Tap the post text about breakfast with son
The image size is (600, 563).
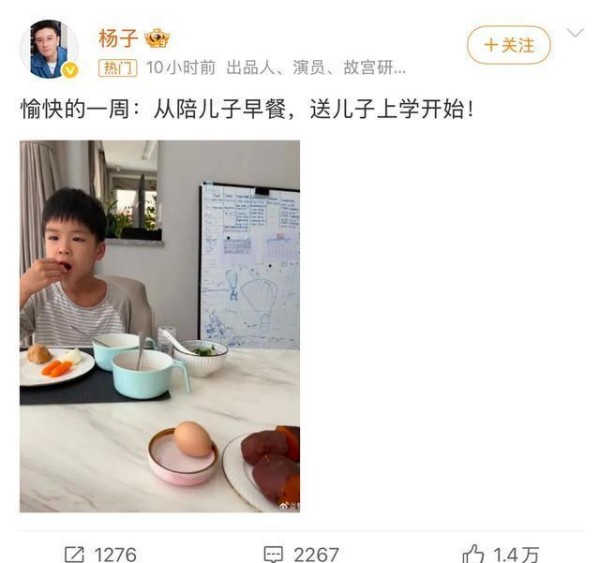click(x=247, y=109)
